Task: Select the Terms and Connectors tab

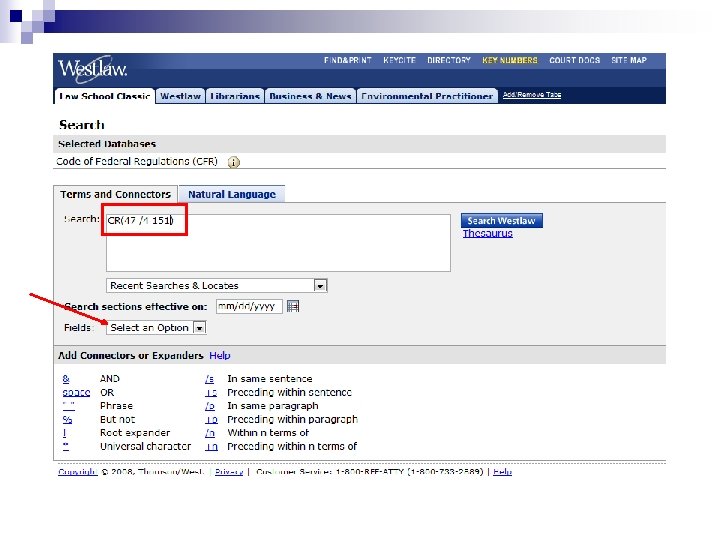Action: point(116,194)
